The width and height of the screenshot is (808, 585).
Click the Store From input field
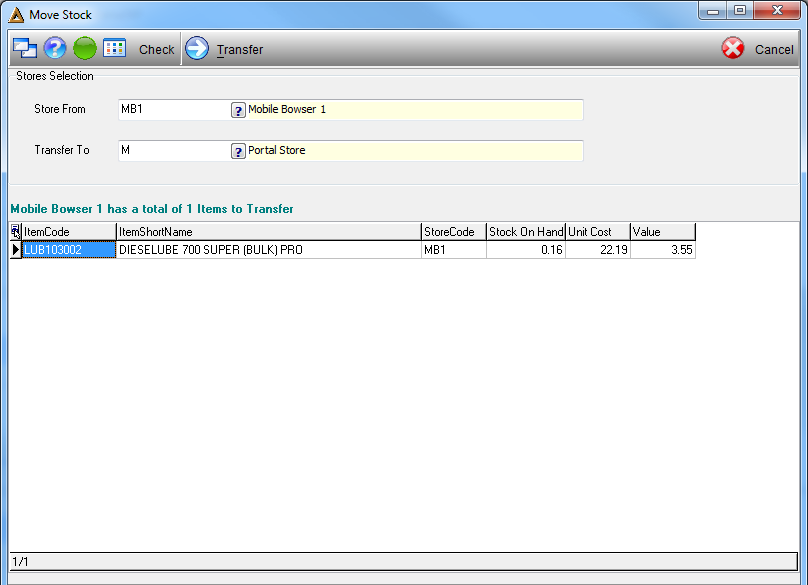point(174,110)
